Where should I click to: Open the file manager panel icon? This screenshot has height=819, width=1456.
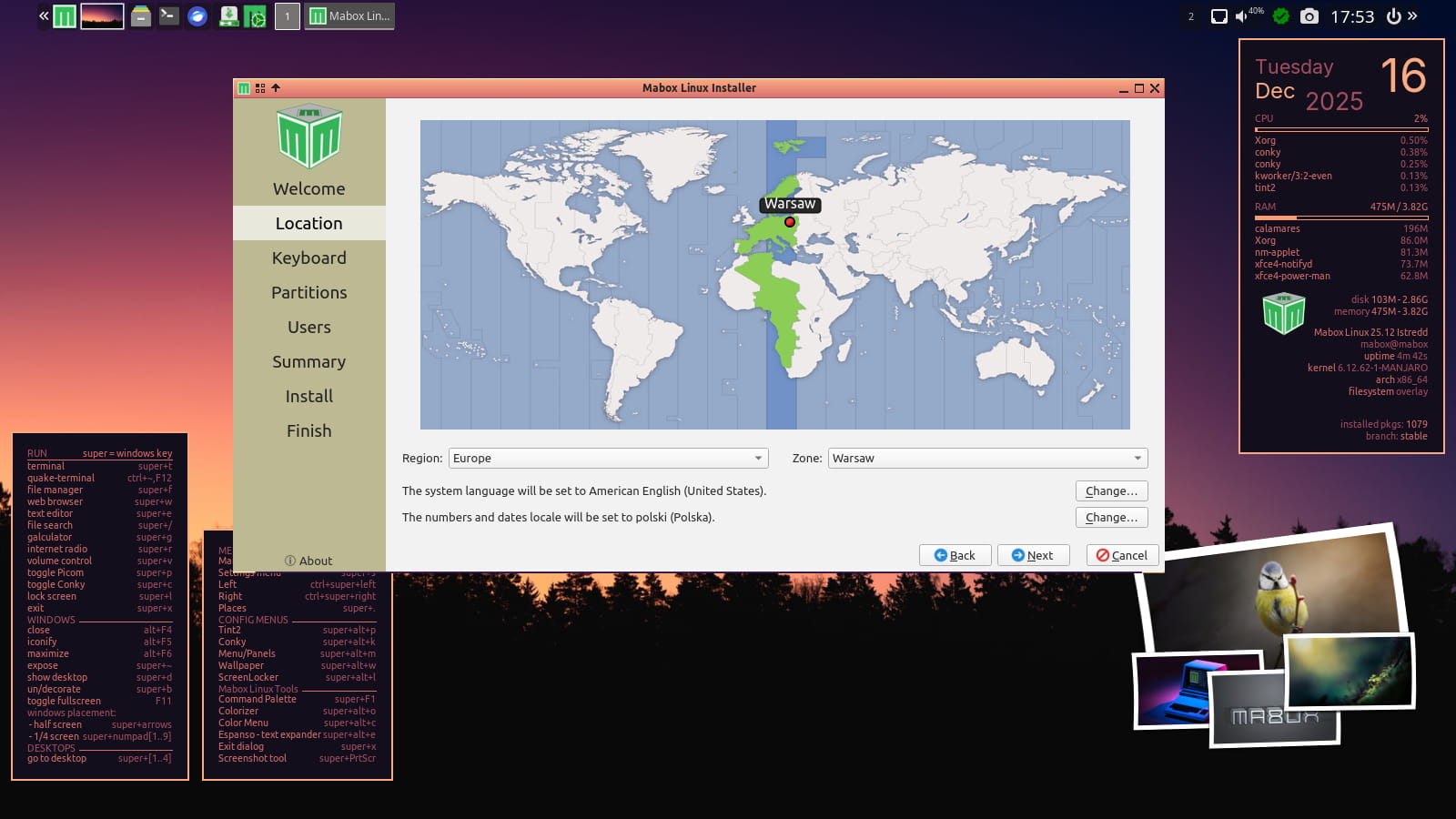coord(140,16)
